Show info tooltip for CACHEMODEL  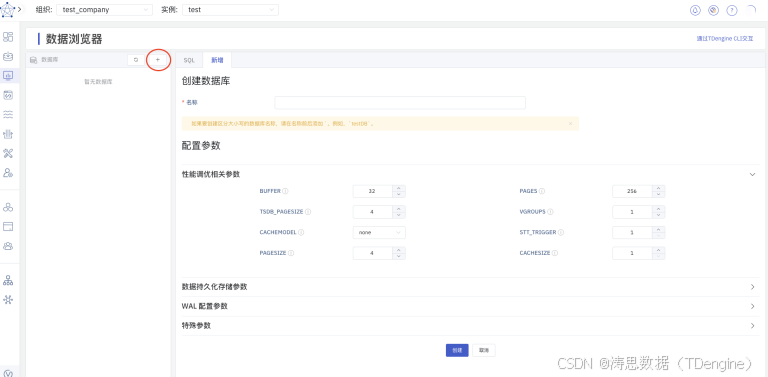301,233
